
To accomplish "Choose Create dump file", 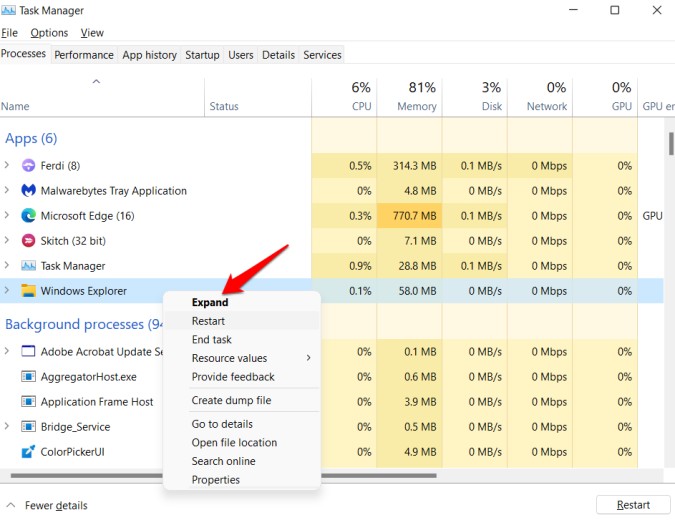I will [x=242, y=400].
